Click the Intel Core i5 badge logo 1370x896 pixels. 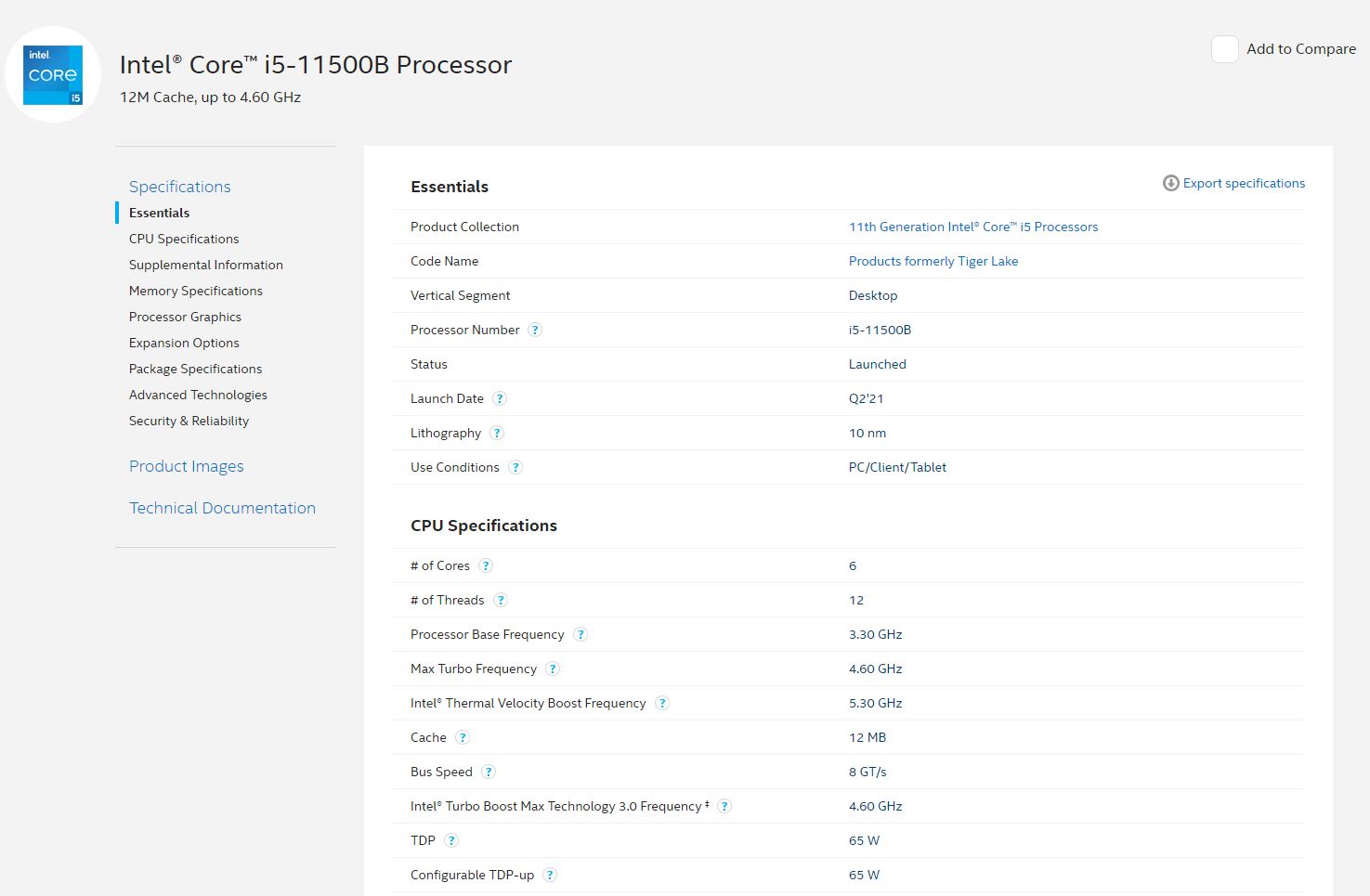(53, 74)
